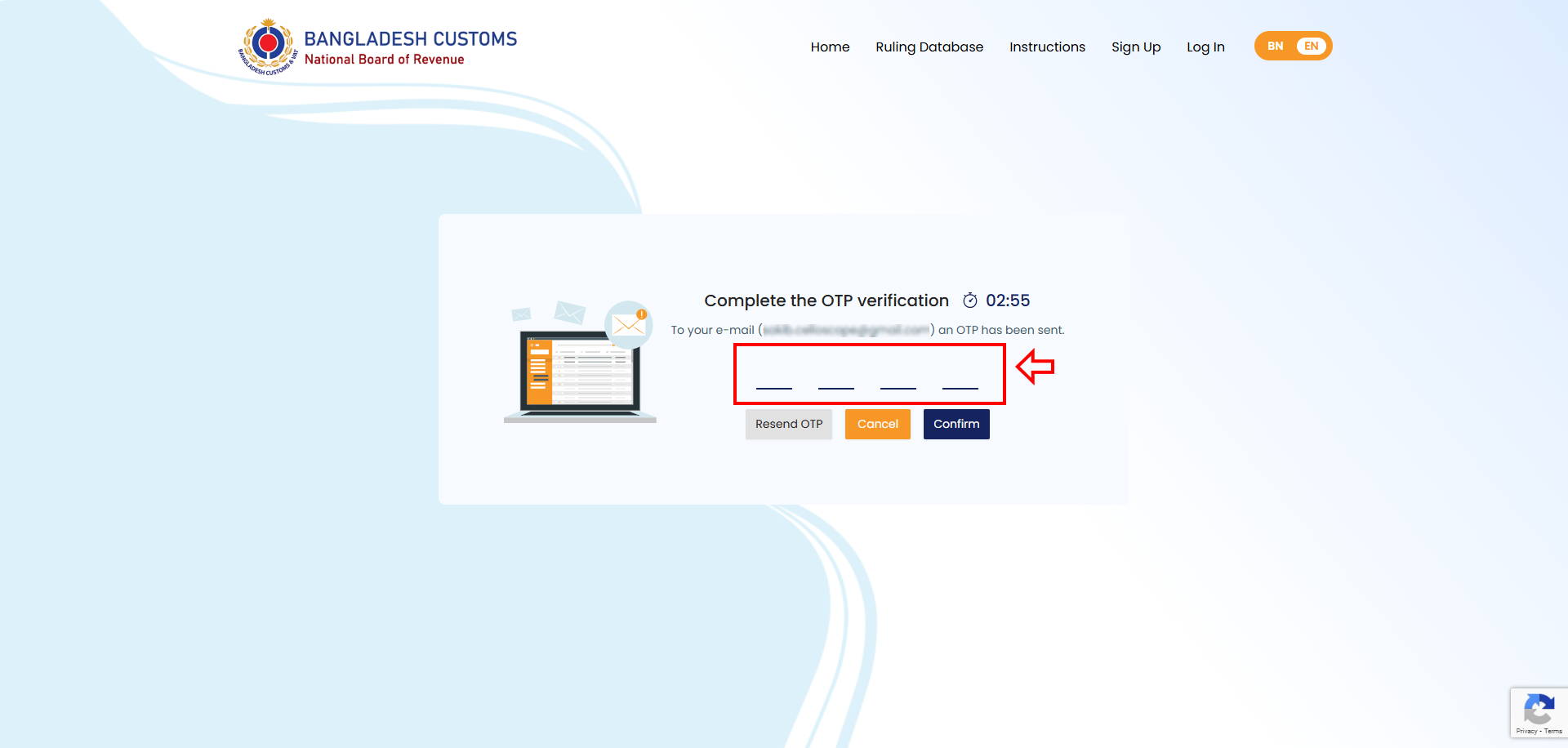Navigate to Sign Up
The height and width of the screenshot is (748, 1568).
pyautogui.click(x=1135, y=47)
